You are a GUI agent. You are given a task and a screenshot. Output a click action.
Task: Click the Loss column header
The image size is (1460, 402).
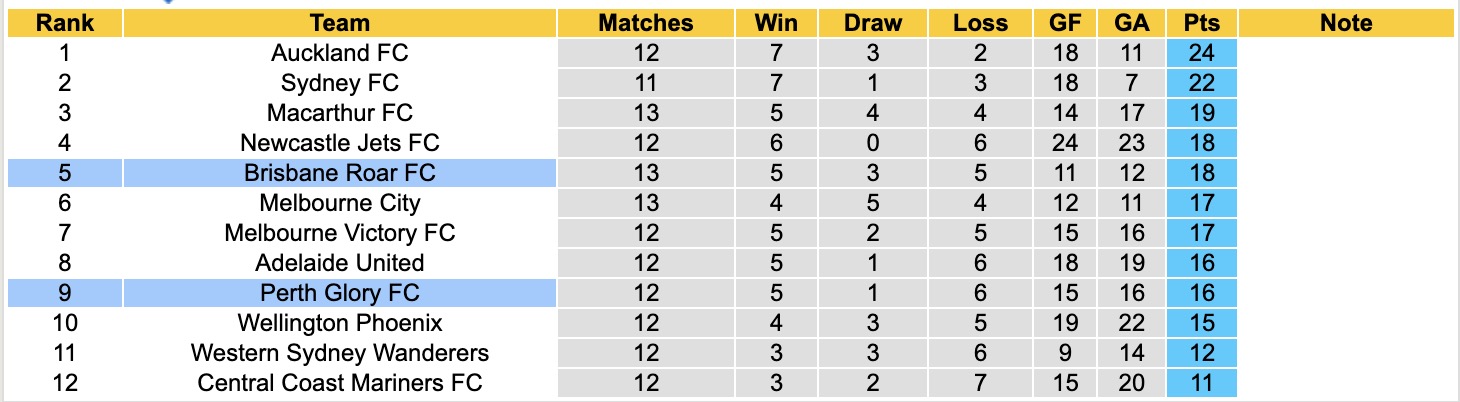point(980,23)
